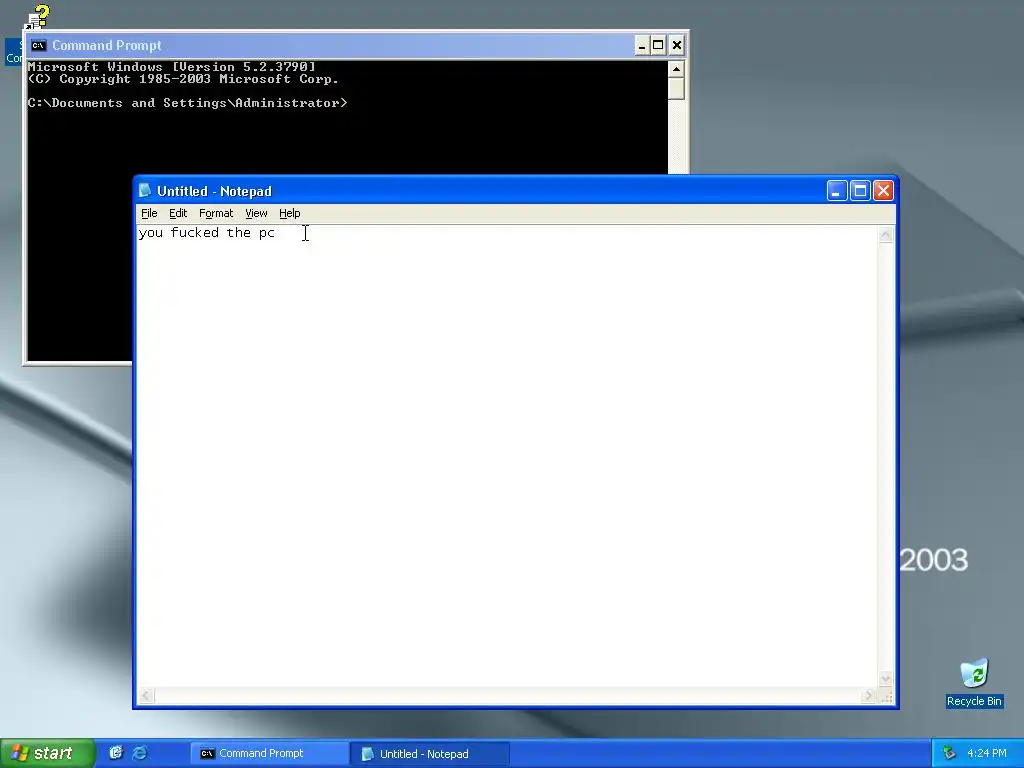Minimize the Notepad window
This screenshot has height=768, width=1024.
coord(837,191)
